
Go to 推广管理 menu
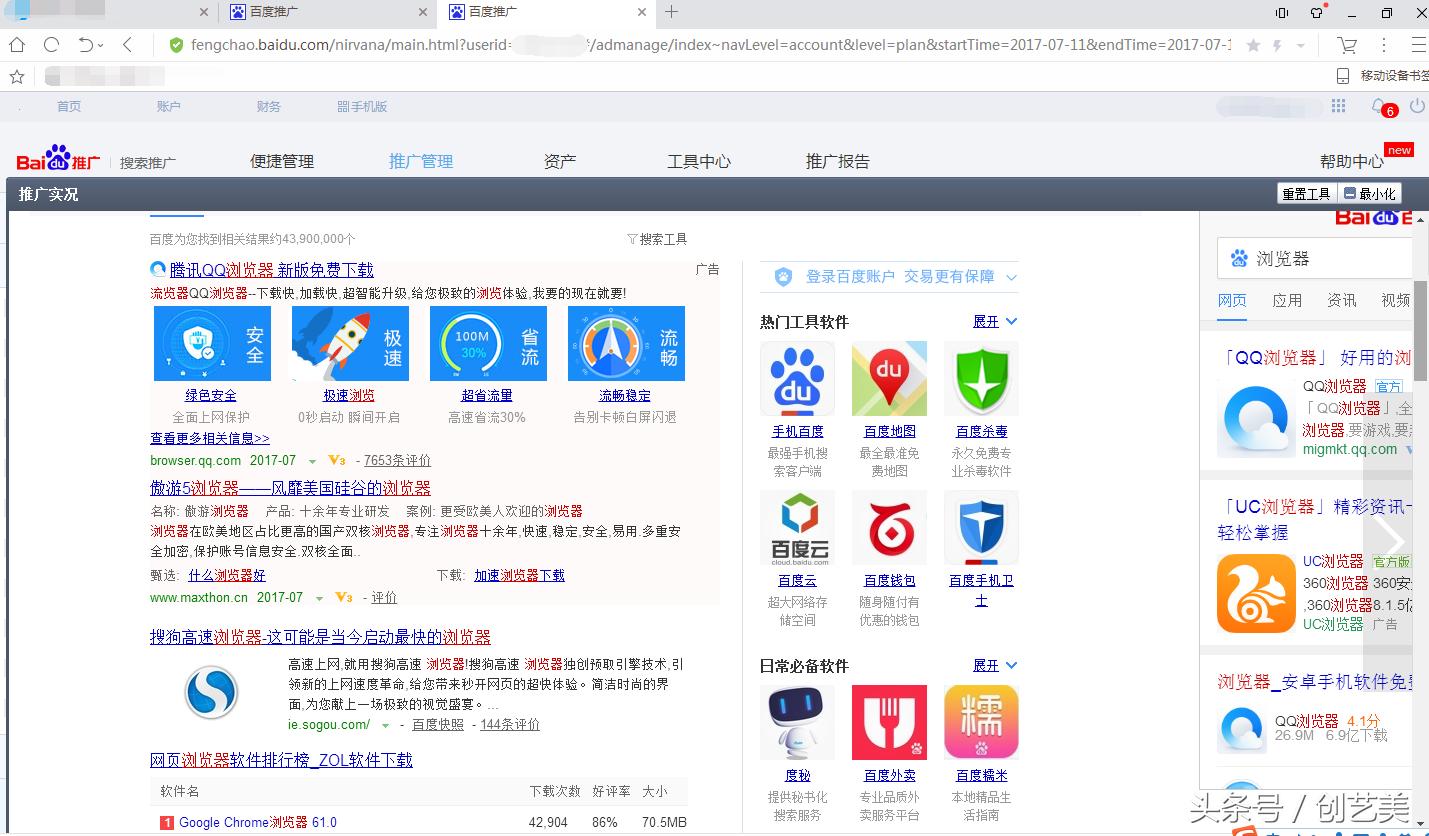tap(421, 161)
